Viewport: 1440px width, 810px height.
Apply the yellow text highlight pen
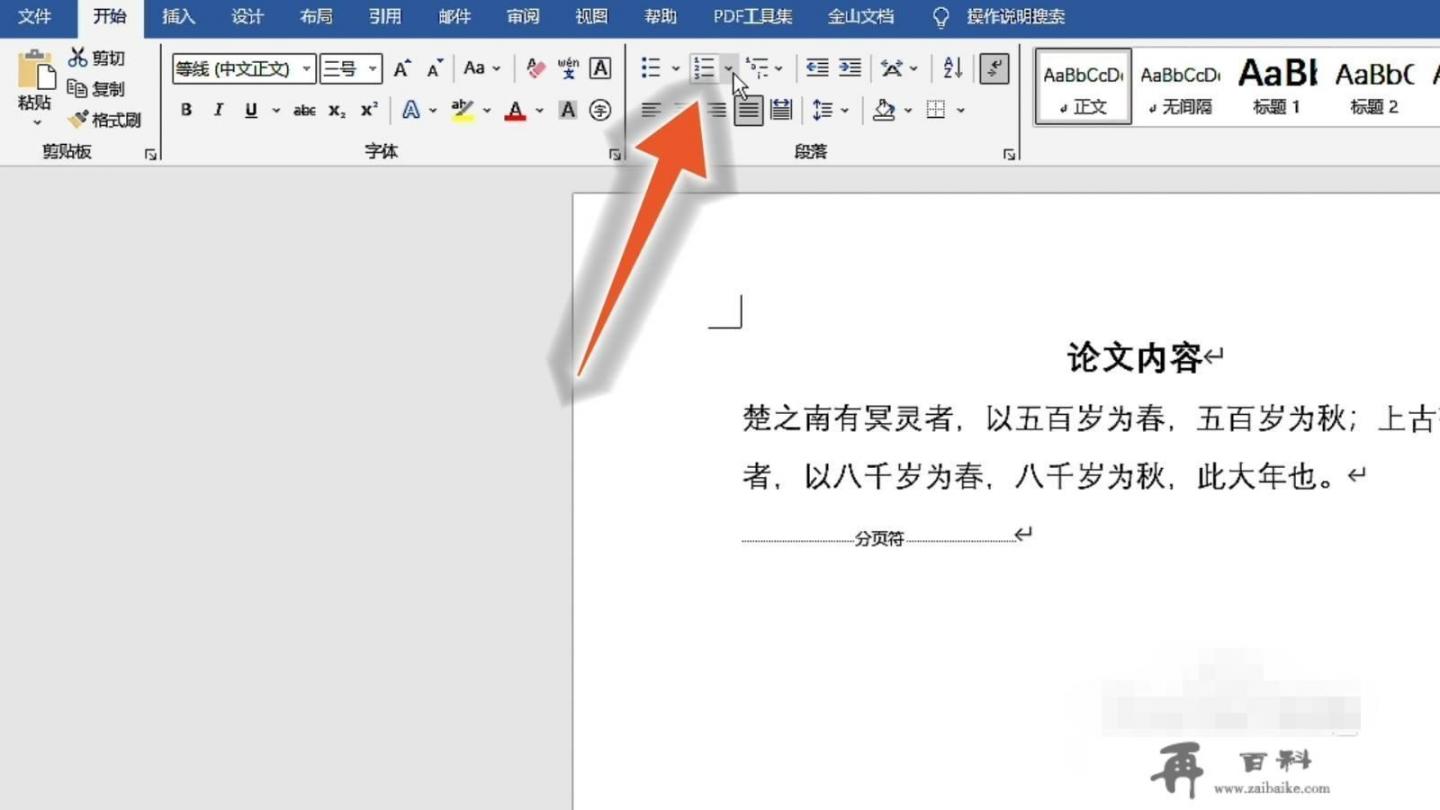pos(462,110)
